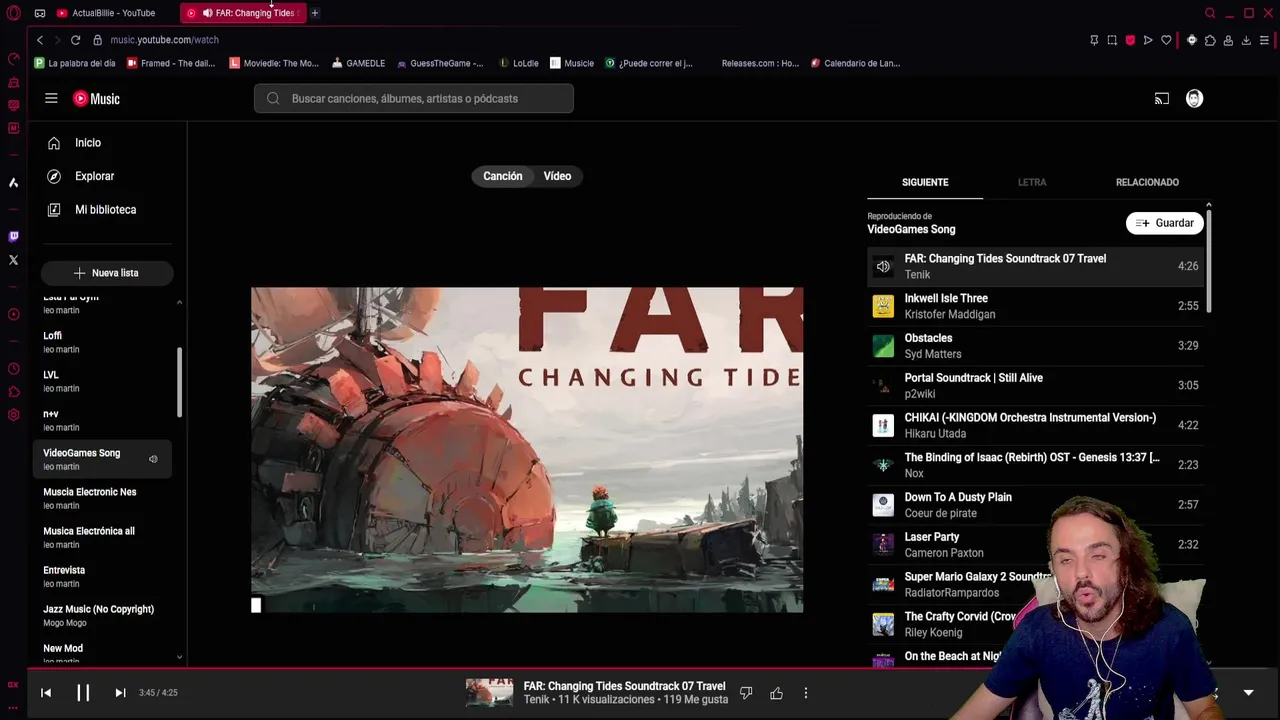The image size is (1280, 720).
Task: Open the user account avatar
Action: click(x=1194, y=98)
